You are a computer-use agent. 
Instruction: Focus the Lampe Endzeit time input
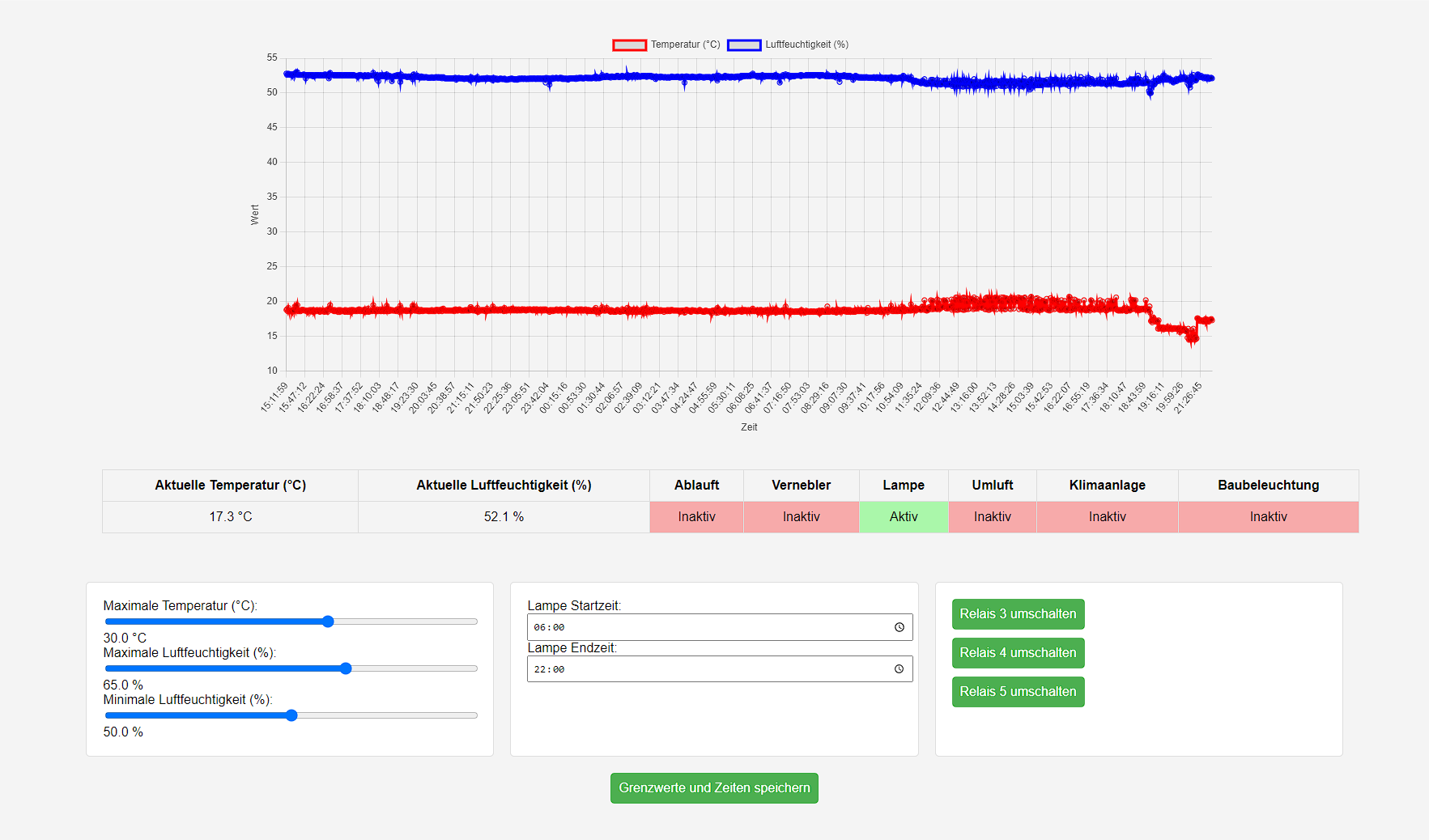[x=704, y=669]
